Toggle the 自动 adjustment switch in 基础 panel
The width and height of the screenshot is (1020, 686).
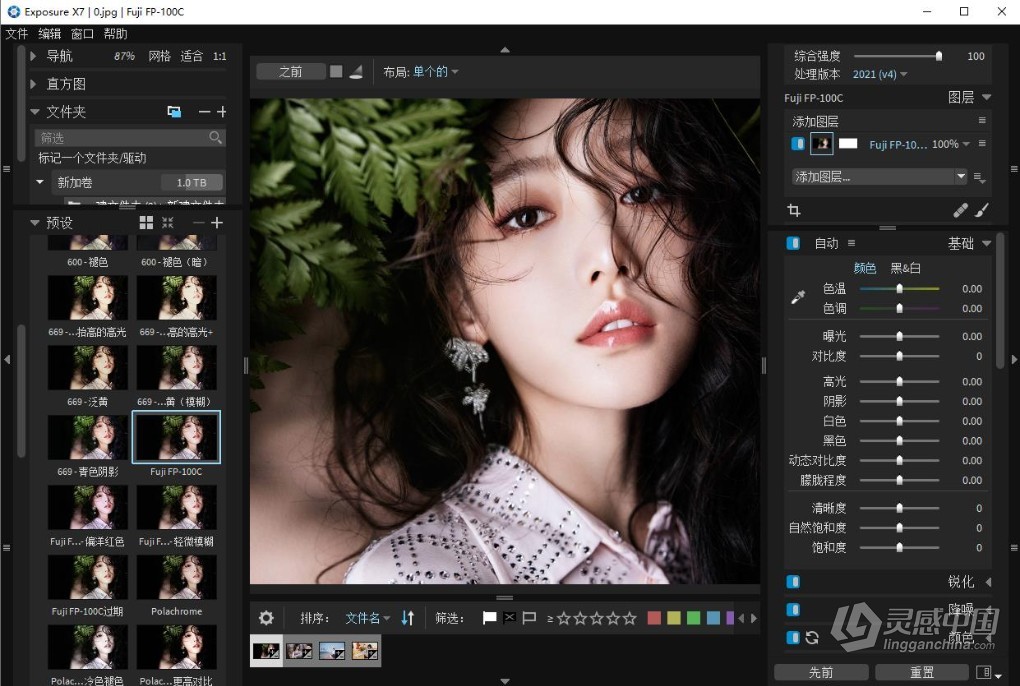(x=793, y=243)
